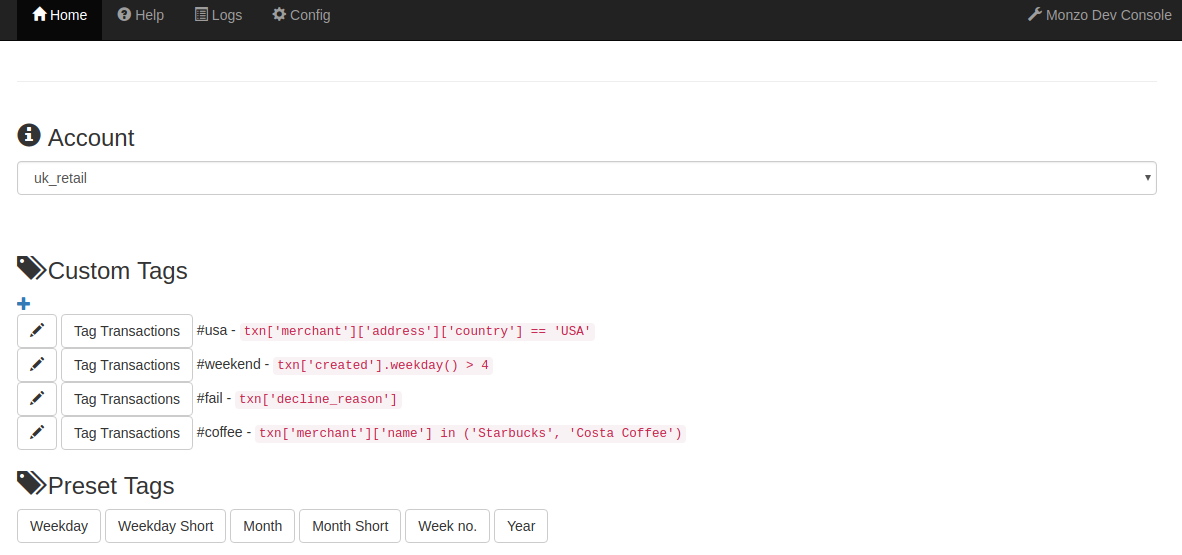Edit the #fail tag via pencil icon
This screenshot has width=1182, height=555.
pyautogui.click(x=37, y=399)
